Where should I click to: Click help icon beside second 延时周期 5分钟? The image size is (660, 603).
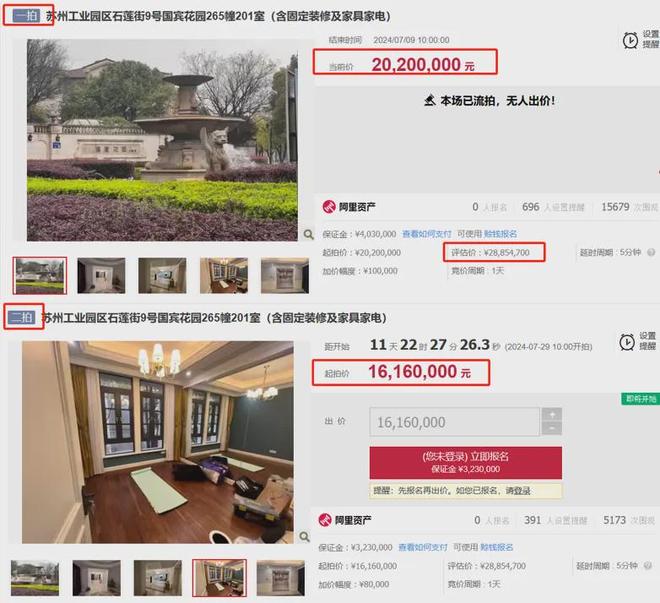[648, 566]
